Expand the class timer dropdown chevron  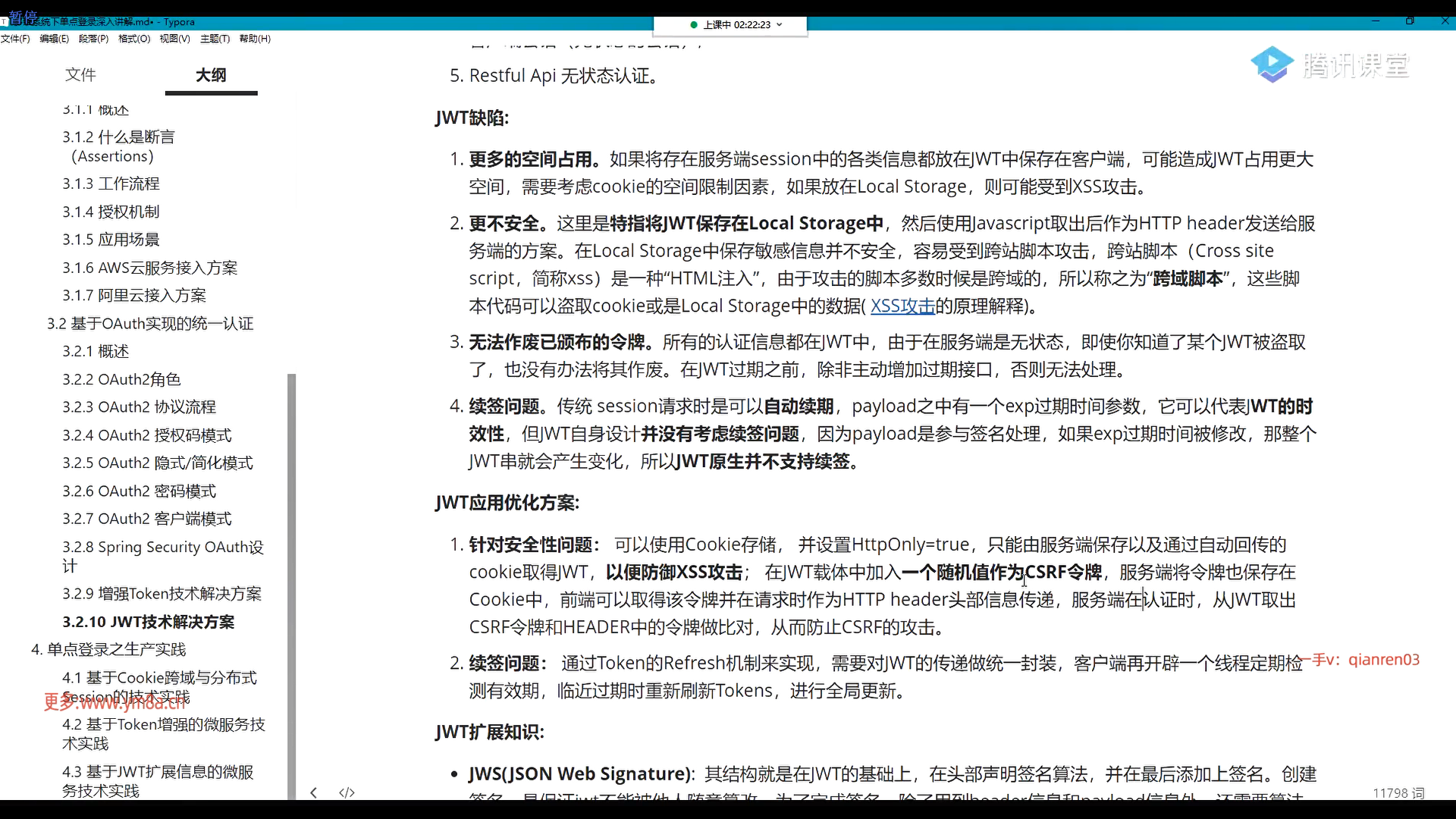pyautogui.click(x=780, y=25)
